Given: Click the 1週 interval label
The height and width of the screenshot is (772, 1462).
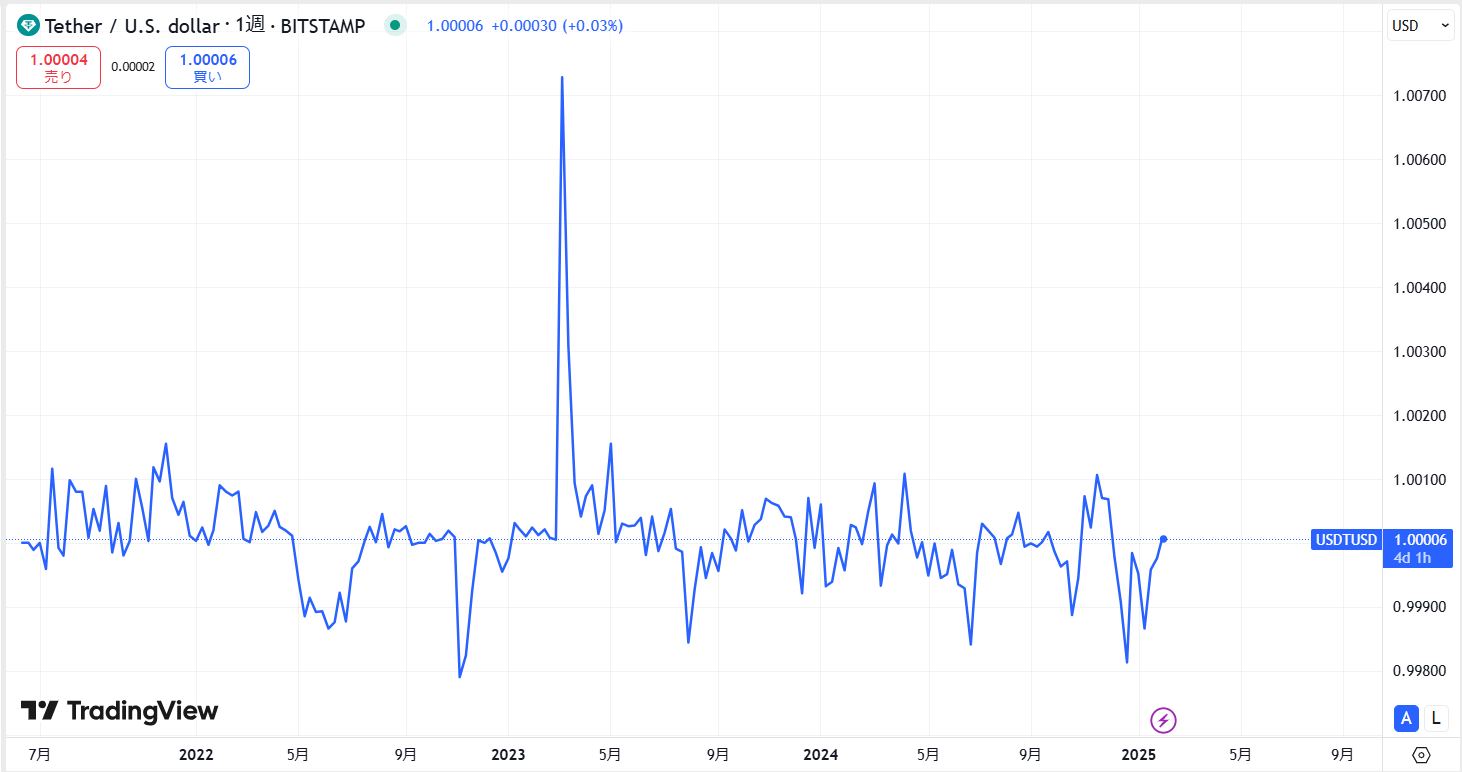Looking at the screenshot, I should pyautogui.click(x=250, y=26).
